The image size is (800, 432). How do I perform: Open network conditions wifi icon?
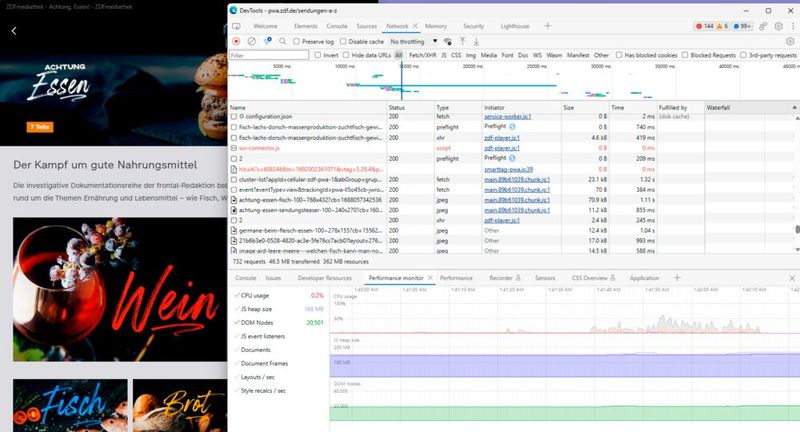448,41
